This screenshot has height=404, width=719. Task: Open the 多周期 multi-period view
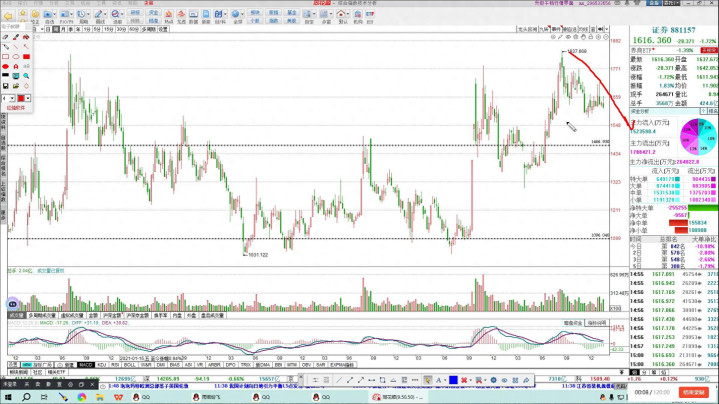tap(149, 29)
